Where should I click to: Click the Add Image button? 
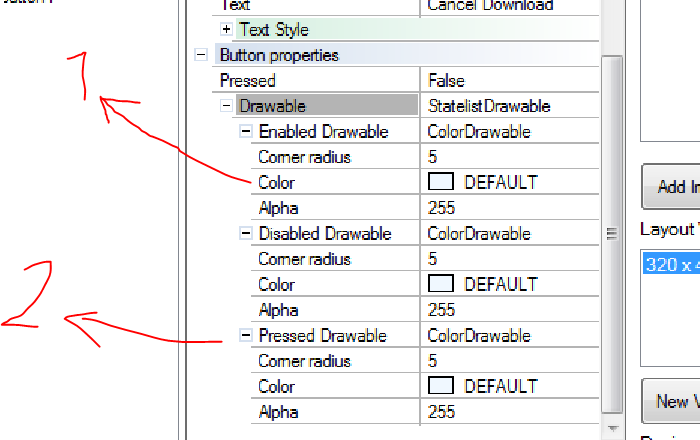coord(672,187)
